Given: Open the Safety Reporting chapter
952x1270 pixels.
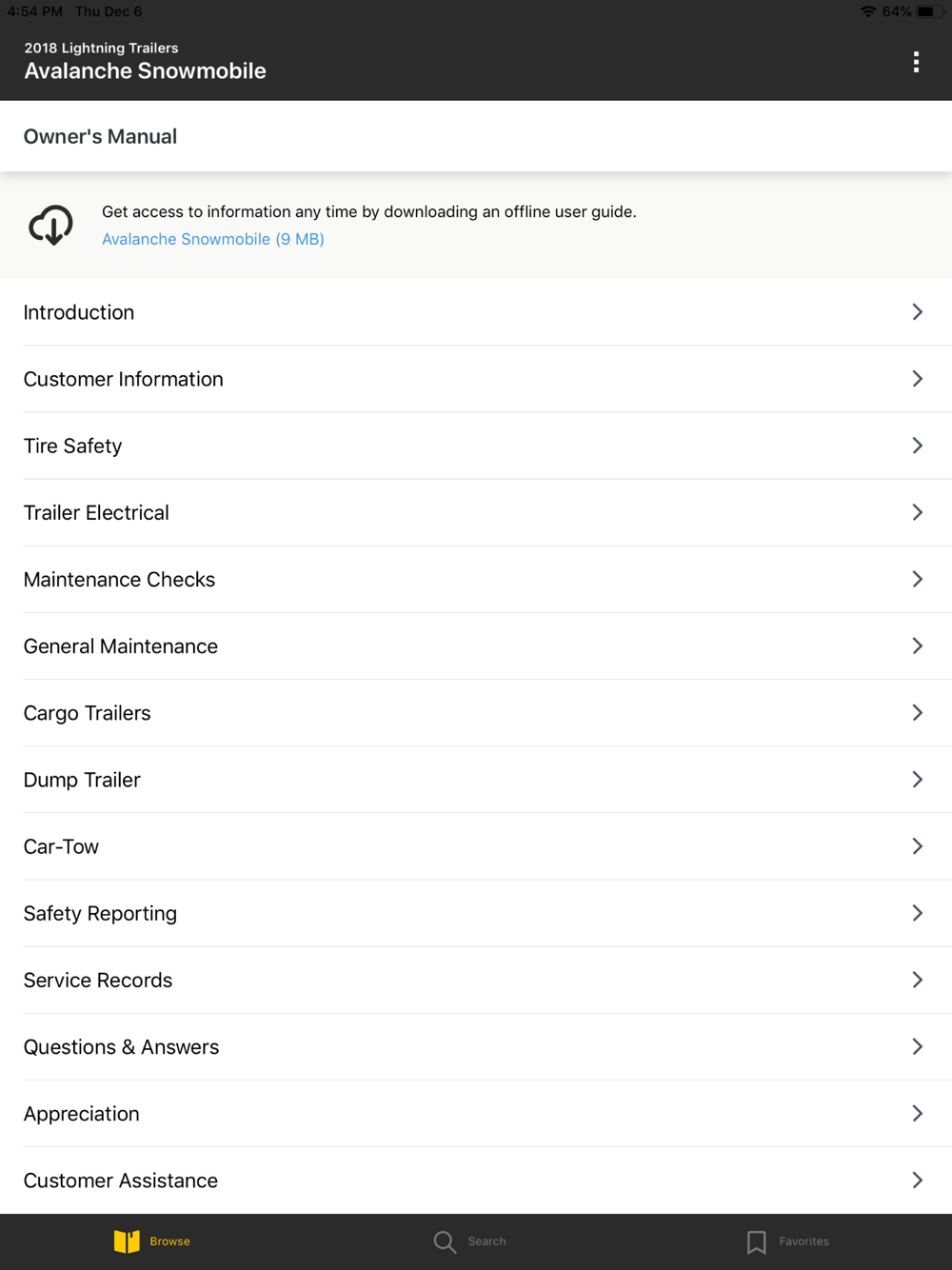Looking at the screenshot, I should pos(100,914).
